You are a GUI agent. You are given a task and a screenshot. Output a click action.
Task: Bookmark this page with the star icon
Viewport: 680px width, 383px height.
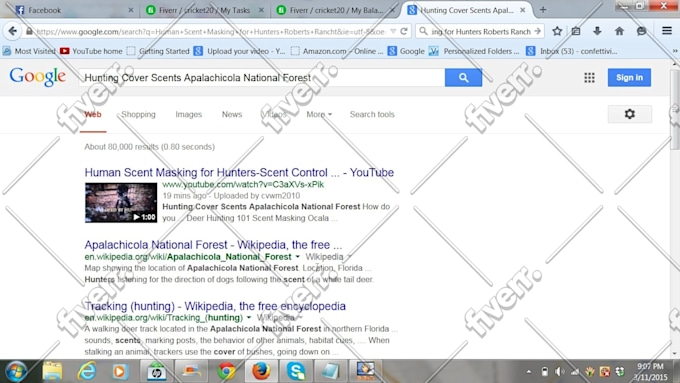click(x=557, y=31)
